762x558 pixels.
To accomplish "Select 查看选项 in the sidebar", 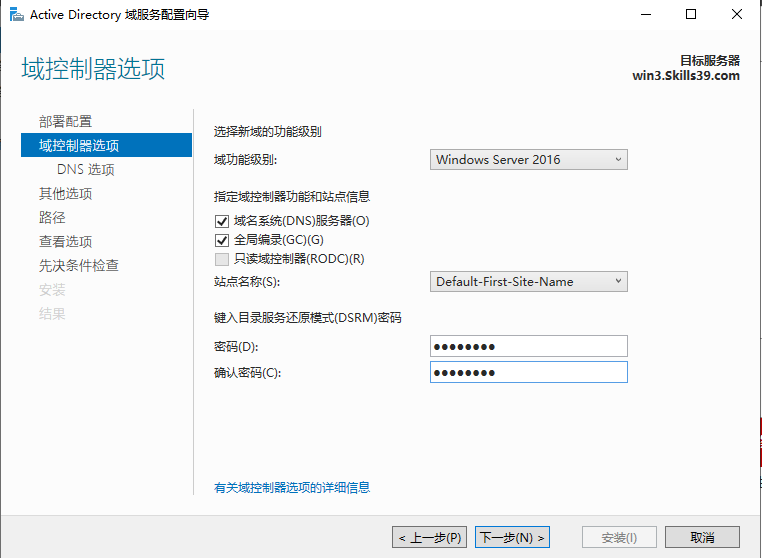I will [x=66, y=242].
